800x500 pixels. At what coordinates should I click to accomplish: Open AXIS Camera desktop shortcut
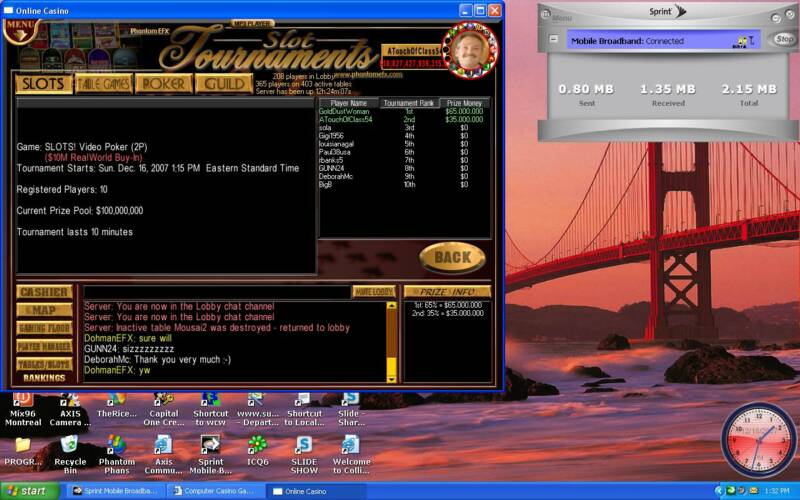tap(70, 410)
